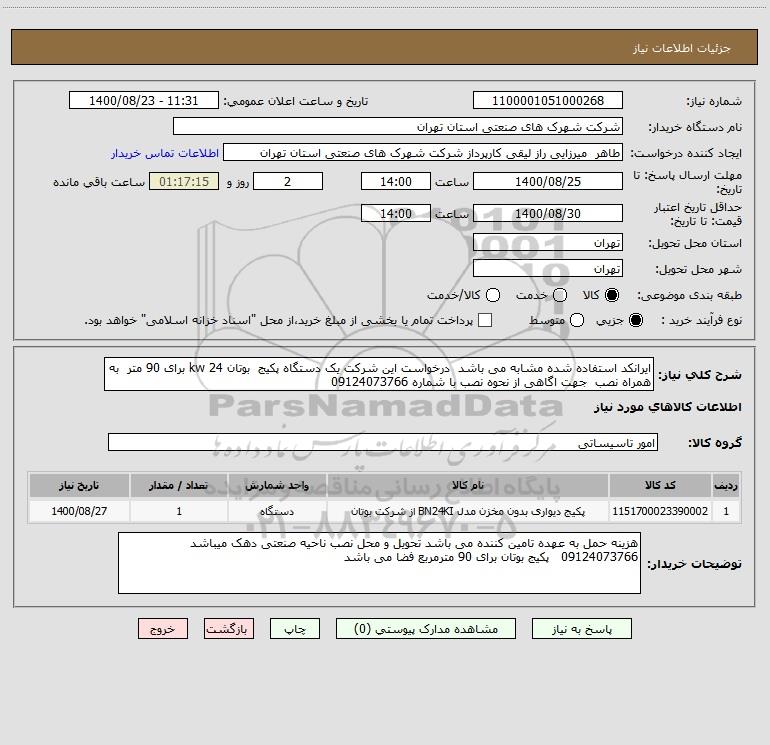The width and height of the screenshot is (770, 745).
Task: Click the days remaining field showing 2
Action: coord(288,181)
